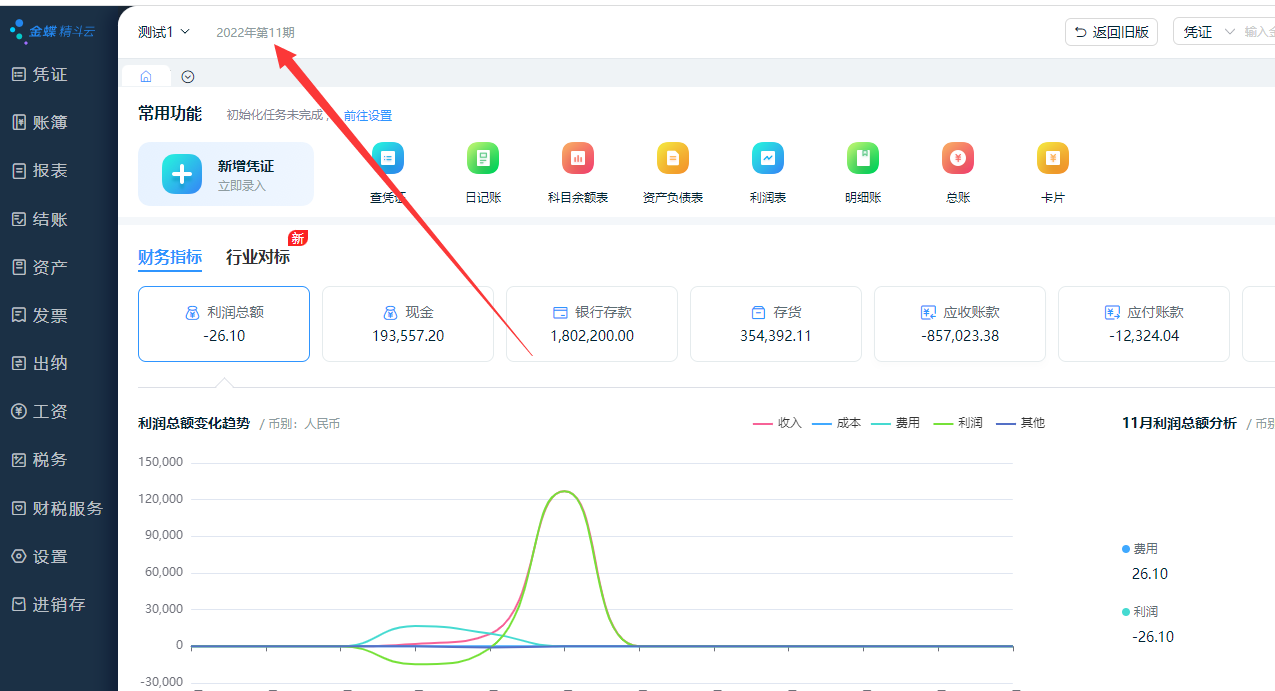Screen dimensions: 1275x691
Task: Click the 新增凭证 add voucher card
Action: pos(226,174)
